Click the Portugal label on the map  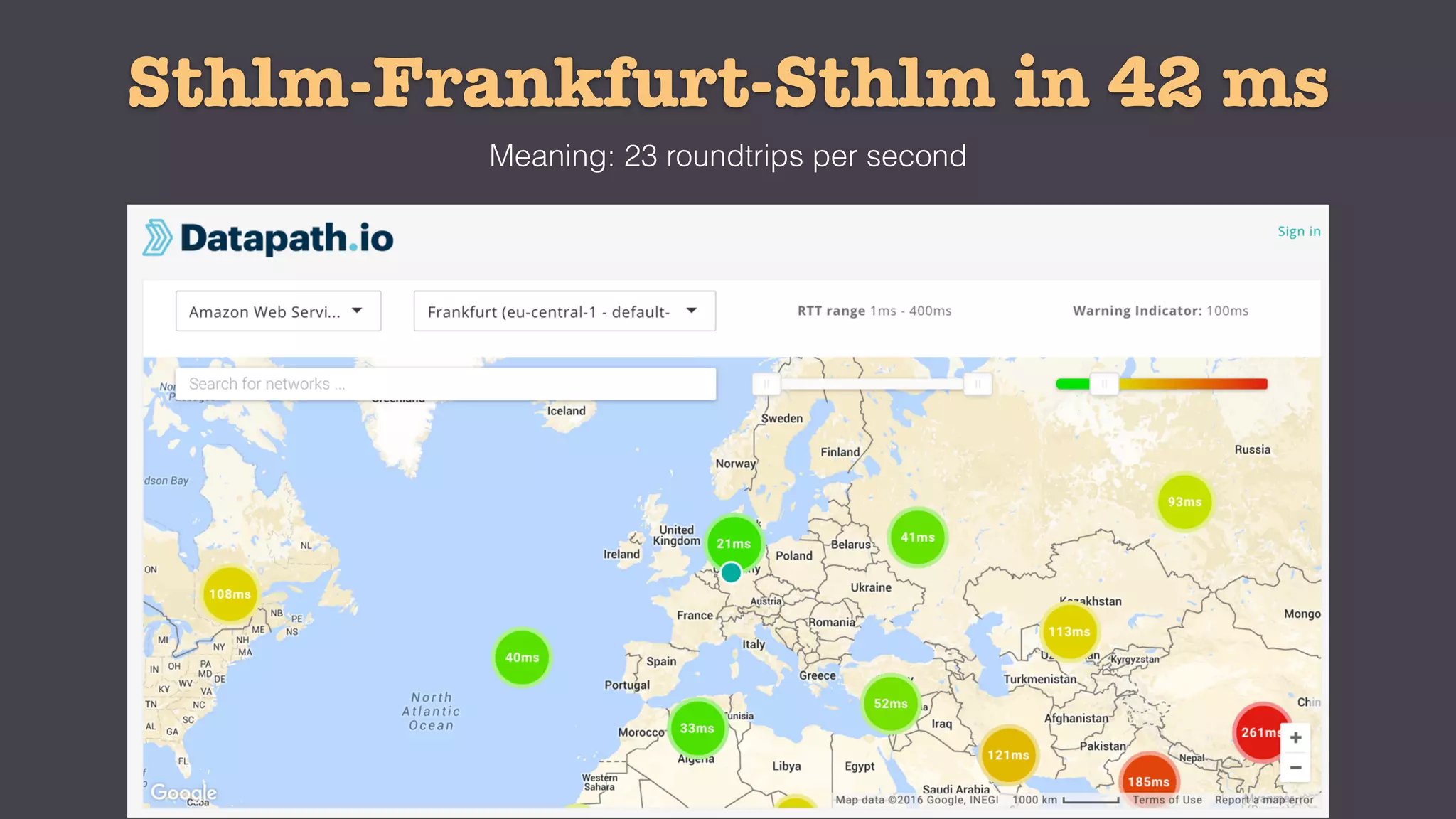coord(627,685)
